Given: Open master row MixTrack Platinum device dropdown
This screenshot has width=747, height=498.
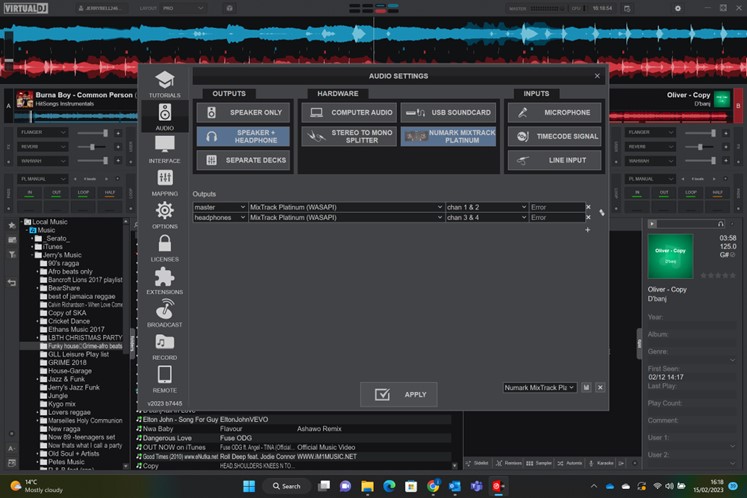Looking at the screenshot, I should click(x=346, y=207).
